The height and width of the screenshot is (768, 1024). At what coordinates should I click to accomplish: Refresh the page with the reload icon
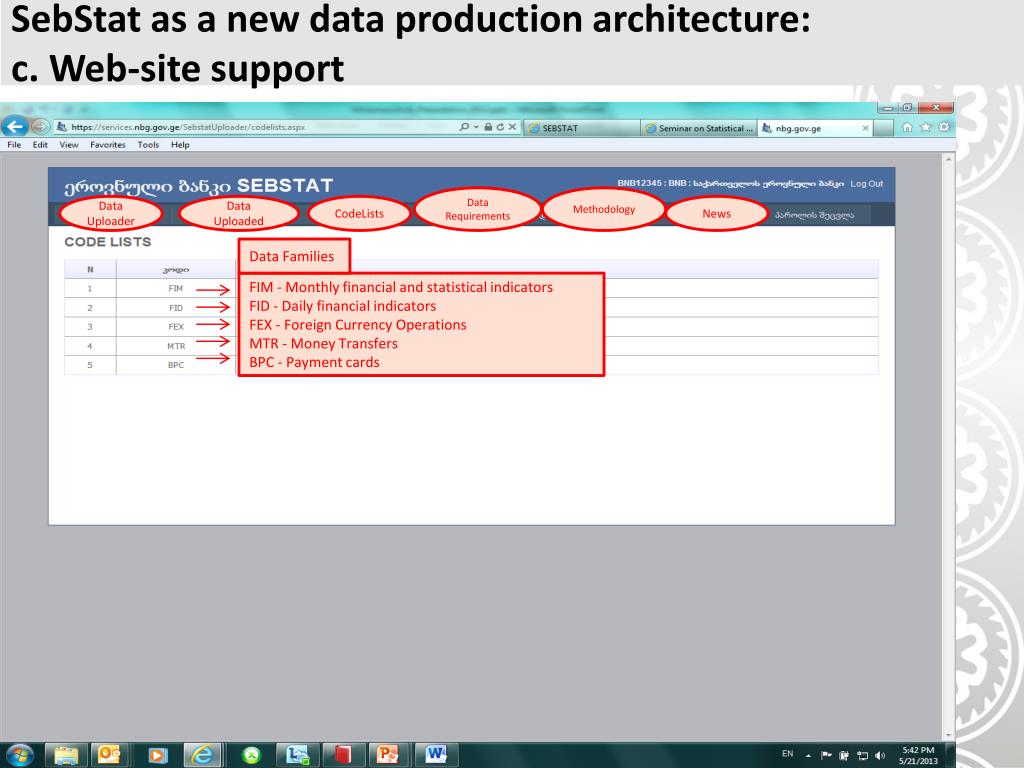[x=500, y=127]
